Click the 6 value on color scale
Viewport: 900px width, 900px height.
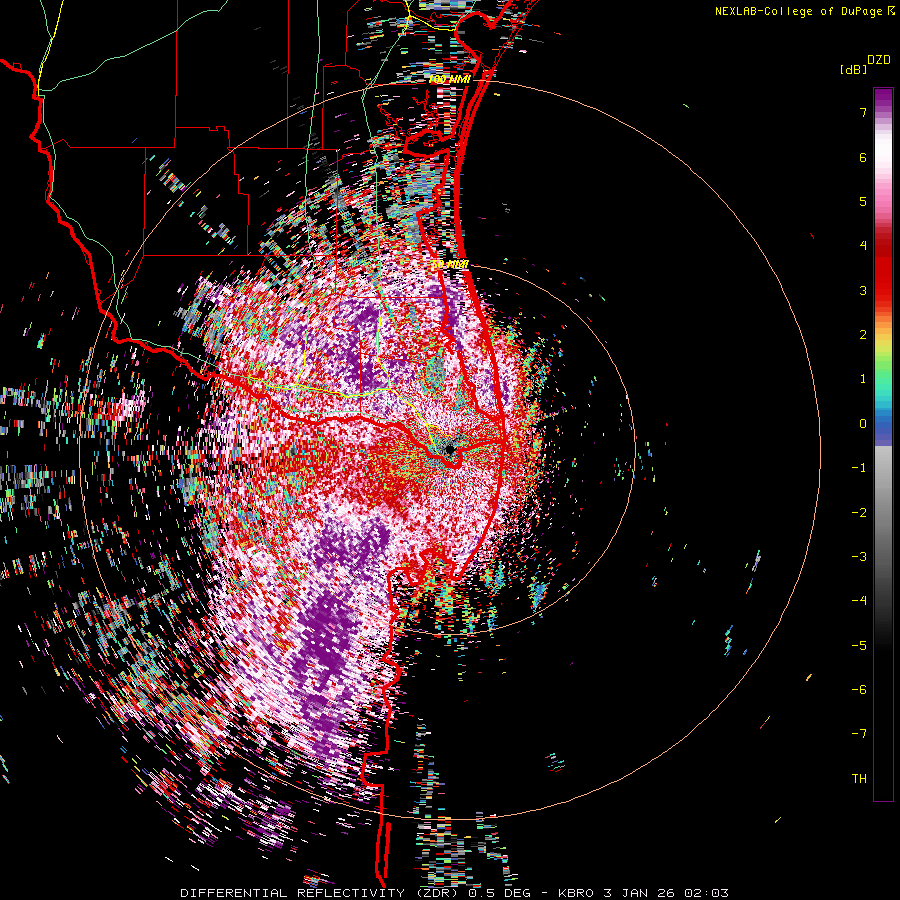(863, 157)
